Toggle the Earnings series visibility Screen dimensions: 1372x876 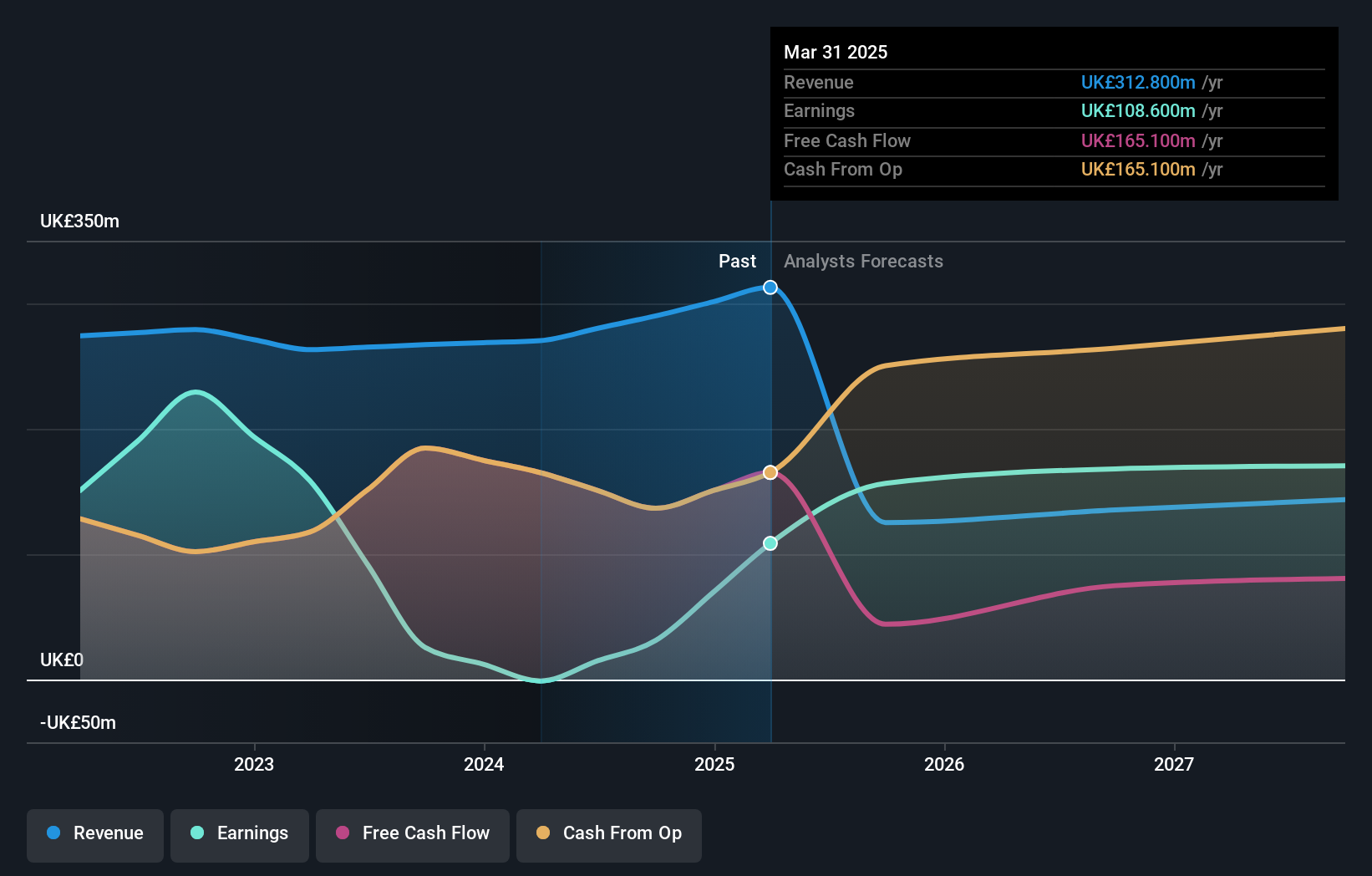click(x=240, y=833)
